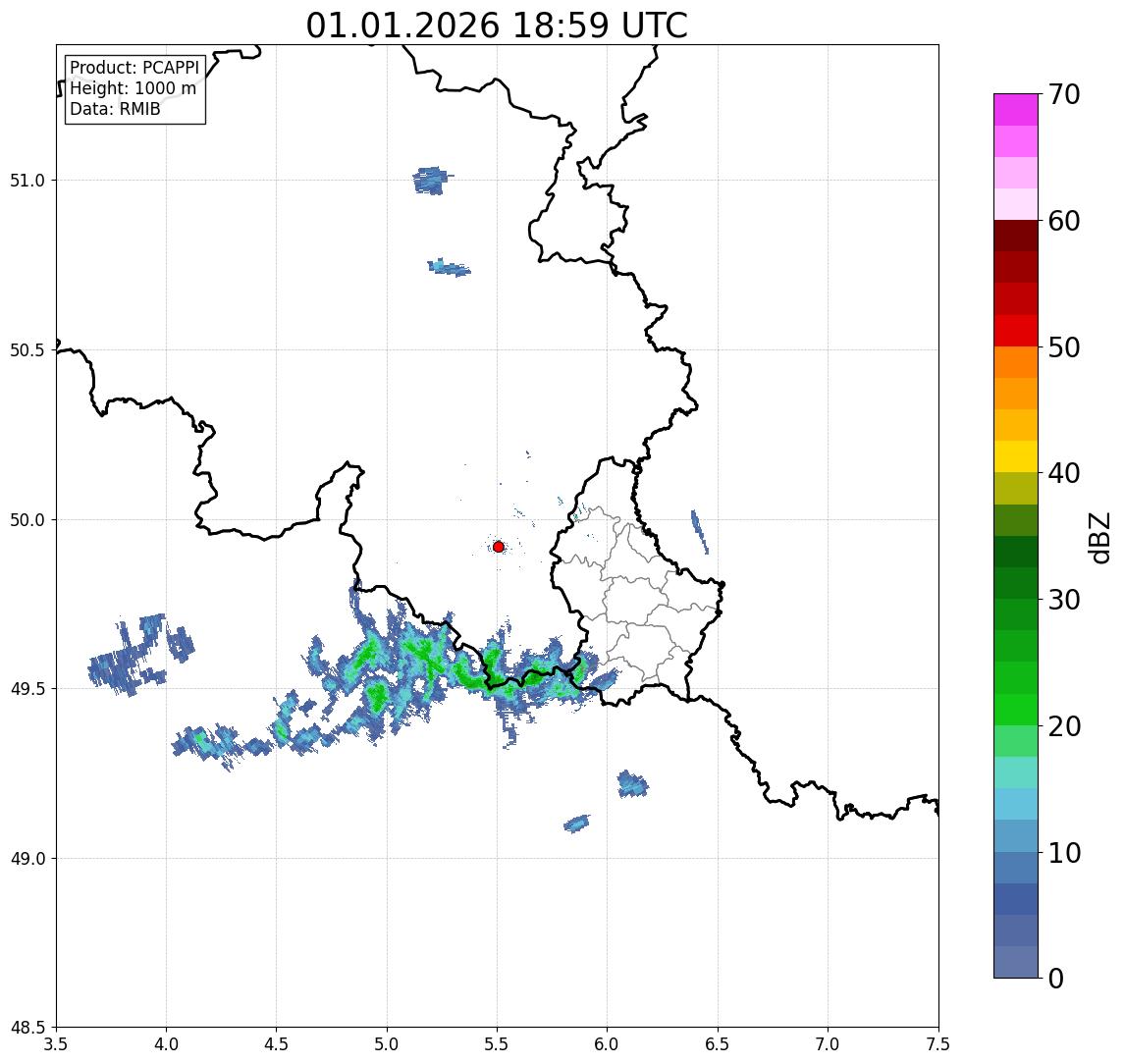
Task: Click the longitude axis label 7.5
Action: click(938, 1044)
